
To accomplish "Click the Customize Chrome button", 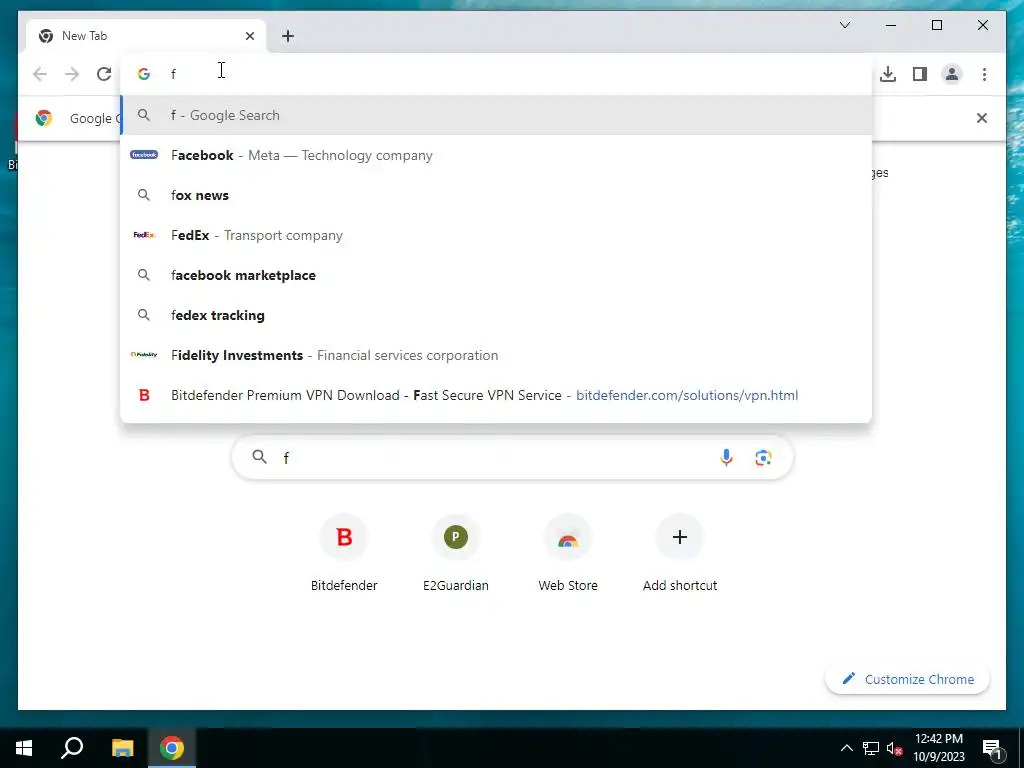I will [908, 679].
